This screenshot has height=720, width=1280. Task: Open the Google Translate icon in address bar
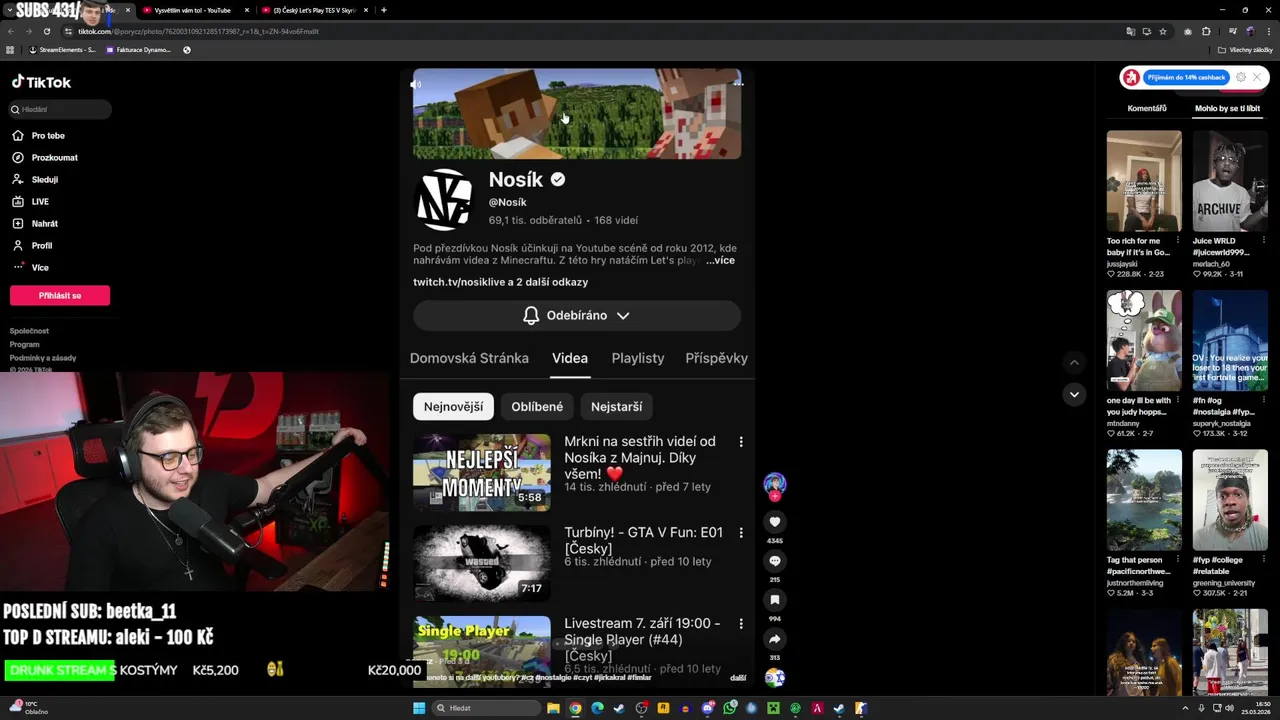pos(1130,31)
